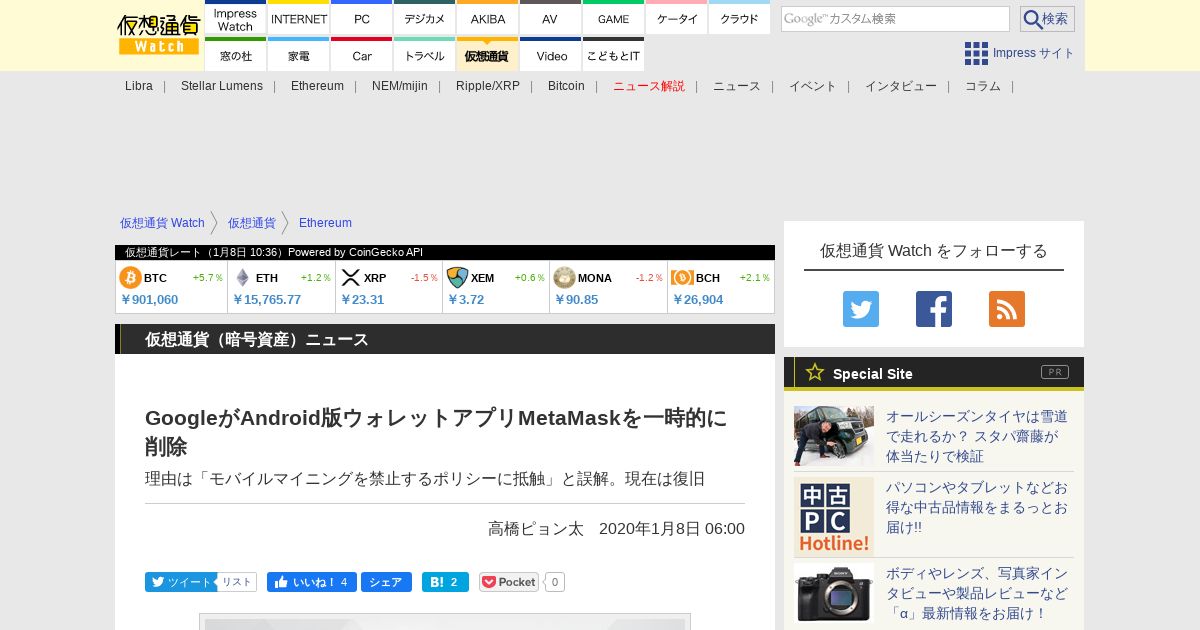Viewport: 1200px width, 630px height.
Task: Click the Hatena B! bookmark button
Action: (x=445, y=582)
